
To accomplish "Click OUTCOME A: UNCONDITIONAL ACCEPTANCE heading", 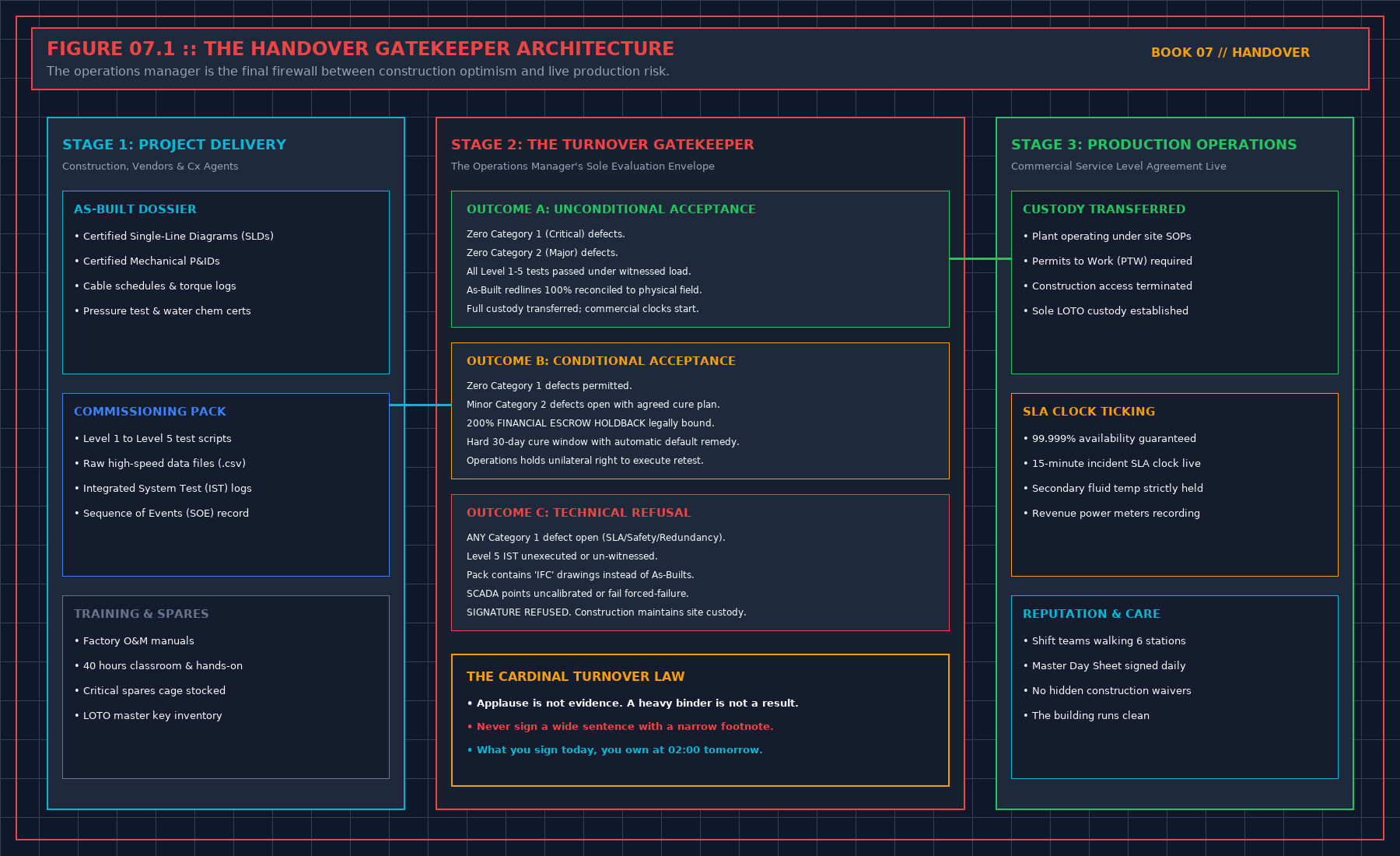I will [x=611, y=209].
